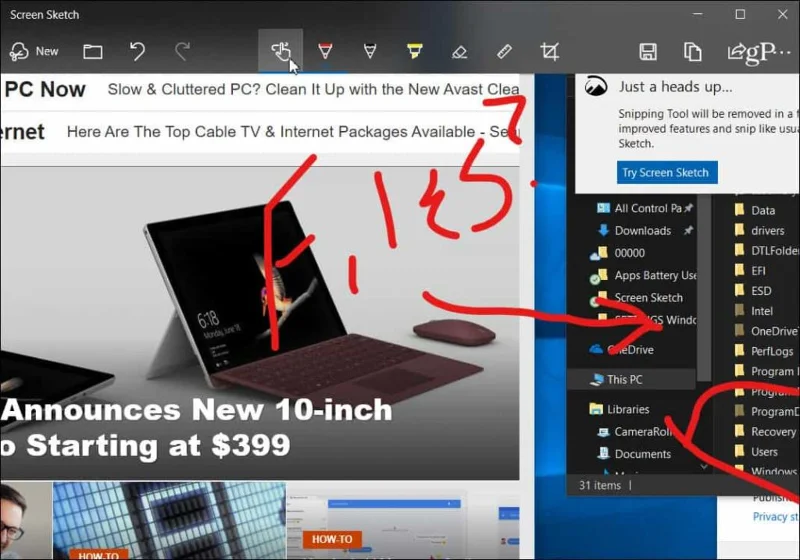The image size is (800, 560).
Task: Select the Crop tool
Action: [x=549, y=52]
